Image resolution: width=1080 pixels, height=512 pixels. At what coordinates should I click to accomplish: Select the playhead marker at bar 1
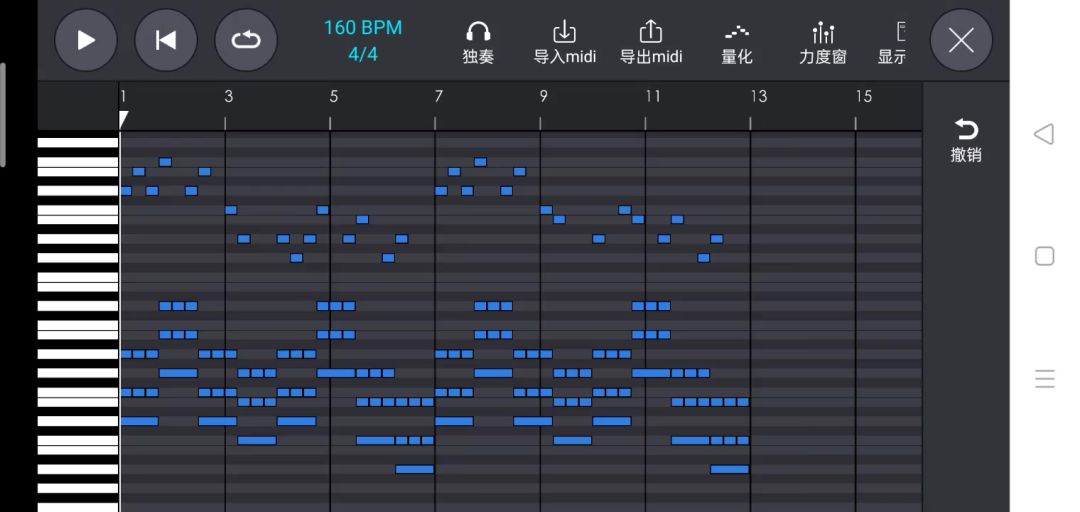click(x=123, y=120)
